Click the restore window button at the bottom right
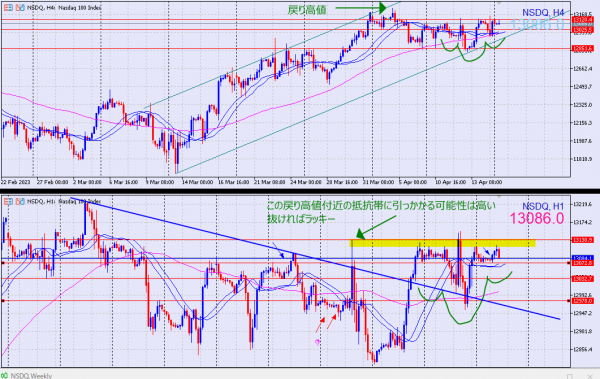Screen dimensions: 600x379 (x=569, y=376)
